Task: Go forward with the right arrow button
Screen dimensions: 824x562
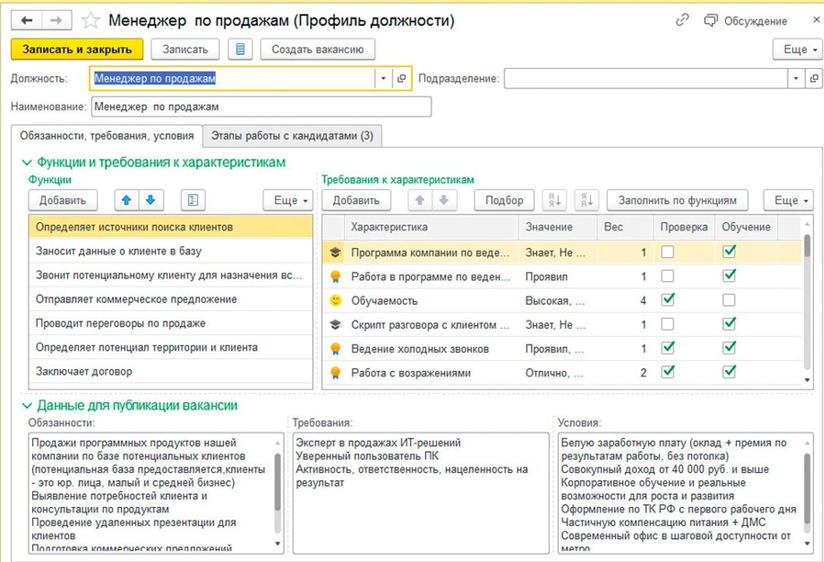Action: point(56,21)
